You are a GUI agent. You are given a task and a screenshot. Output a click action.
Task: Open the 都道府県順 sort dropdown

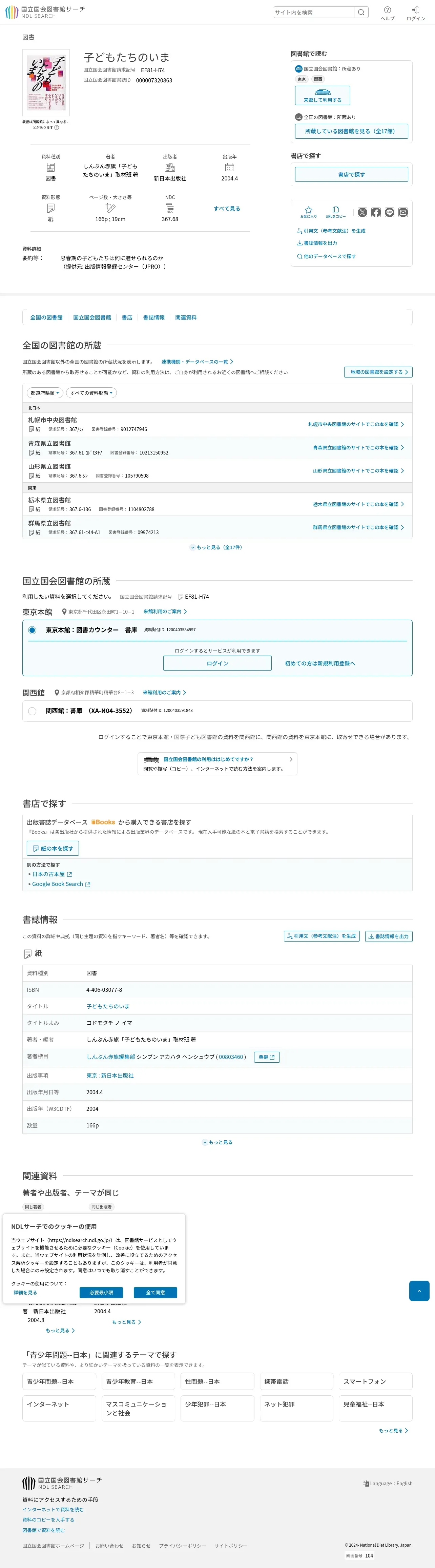click(x=45, y=393)
